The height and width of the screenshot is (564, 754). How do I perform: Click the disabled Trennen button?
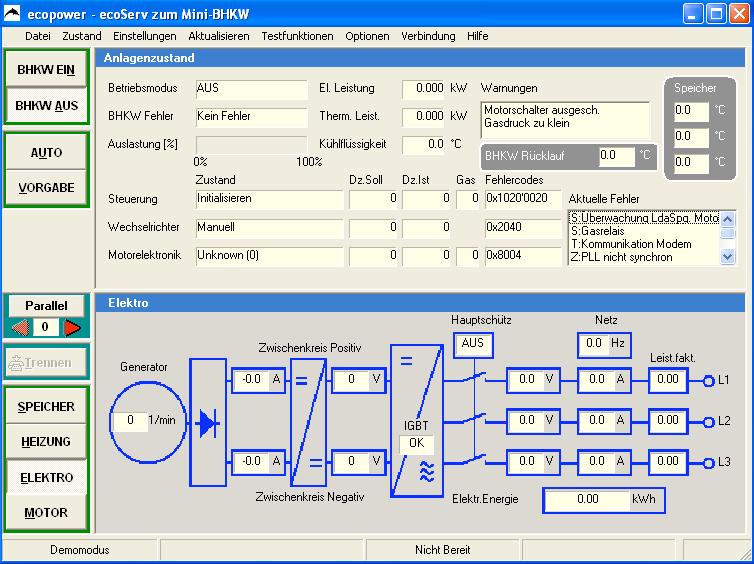coord(46,363)
